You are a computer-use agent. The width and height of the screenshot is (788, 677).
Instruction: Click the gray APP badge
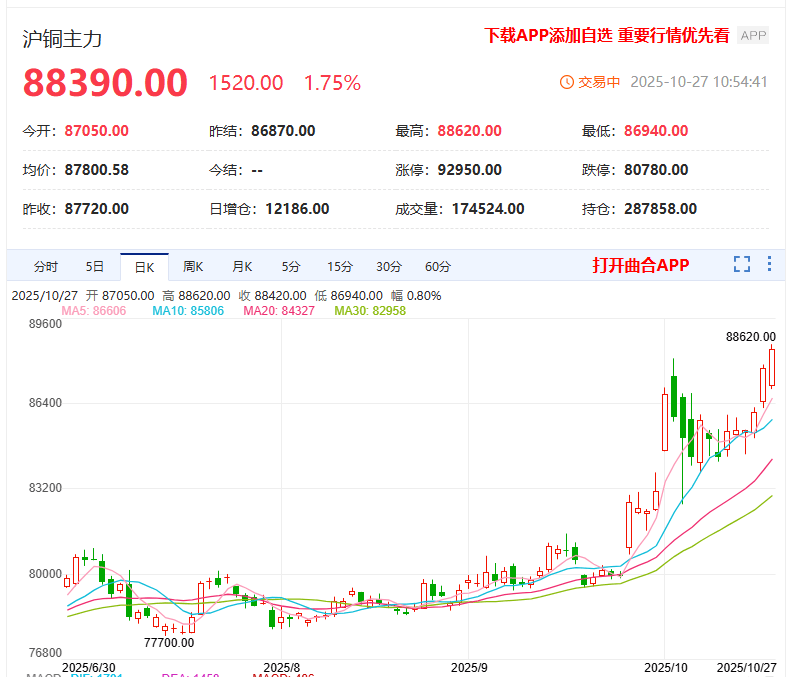pyautogui.click(x=752, y=35)
